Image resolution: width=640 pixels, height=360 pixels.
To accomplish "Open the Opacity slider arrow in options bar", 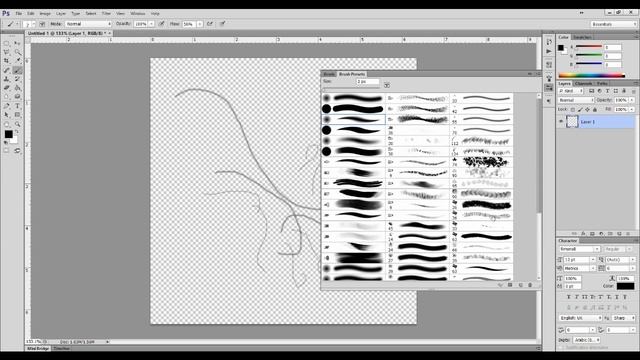I will point(151,24).
